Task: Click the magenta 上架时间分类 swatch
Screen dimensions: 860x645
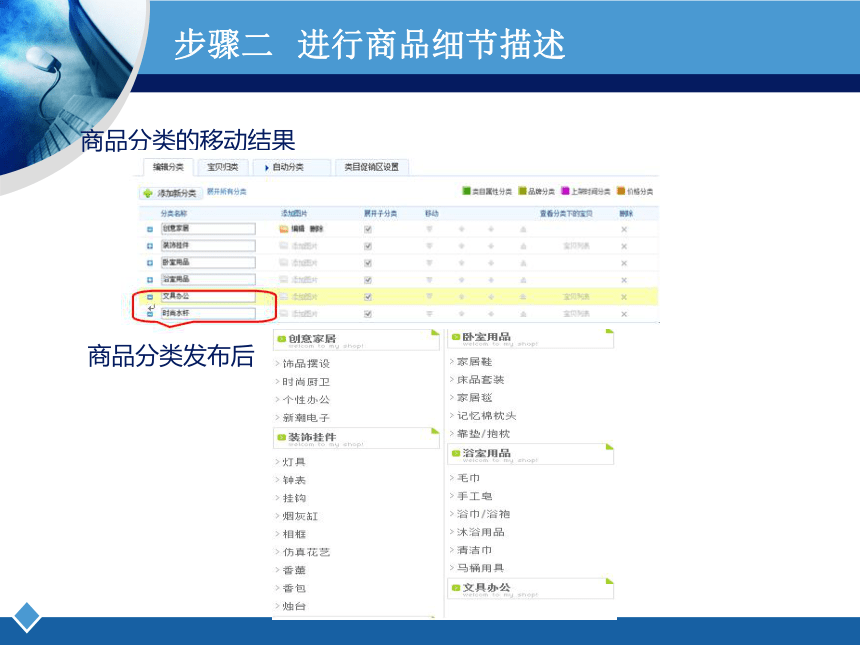Action: click(x=565, y=191)
